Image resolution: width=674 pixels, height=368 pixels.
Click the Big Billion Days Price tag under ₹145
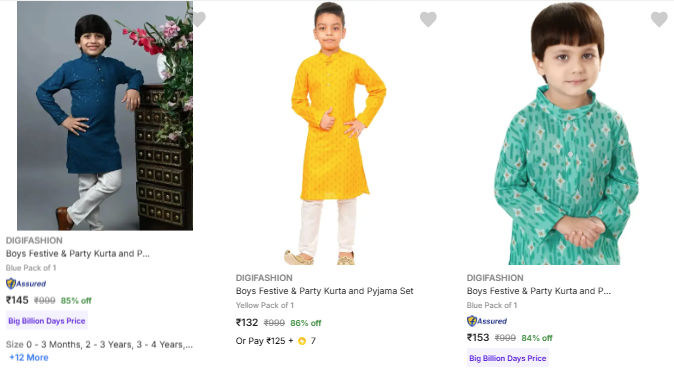point(47,321)
